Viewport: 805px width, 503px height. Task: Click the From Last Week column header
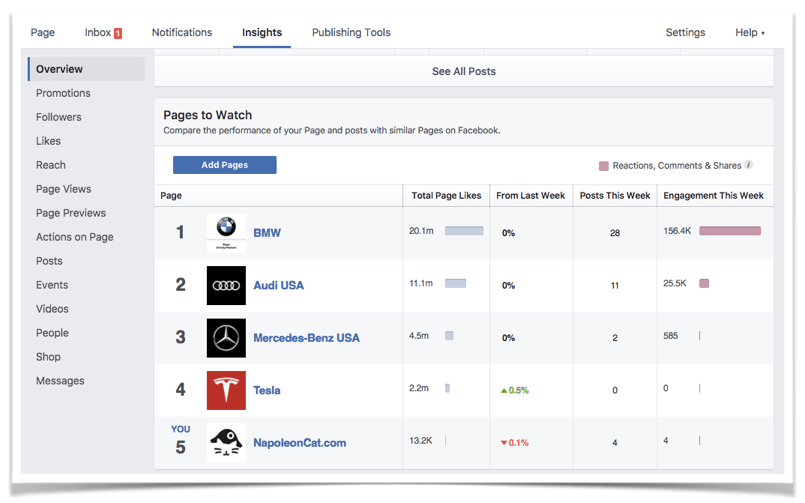click(530, 196)
